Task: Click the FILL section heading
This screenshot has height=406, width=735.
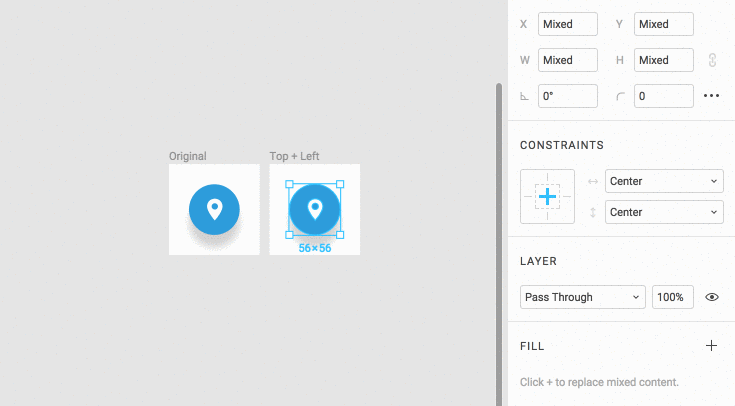Action: coord(532,346)
